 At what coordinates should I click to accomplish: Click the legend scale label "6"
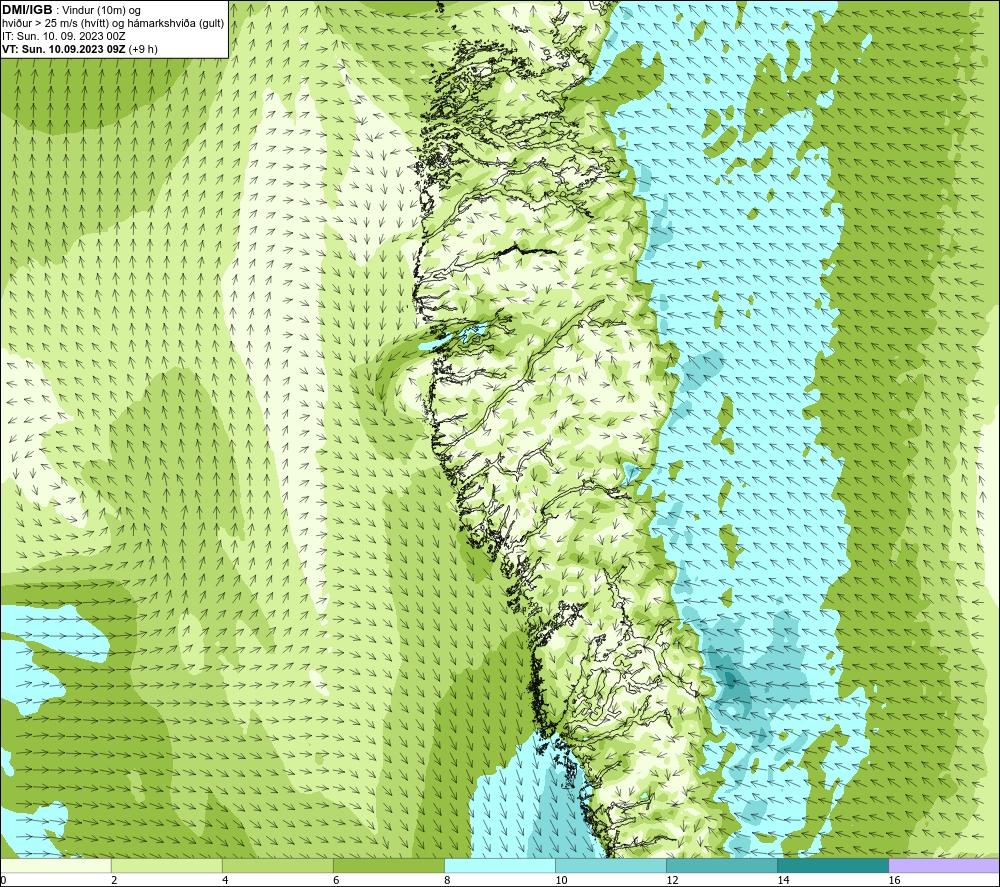click(x=336, y=881)
